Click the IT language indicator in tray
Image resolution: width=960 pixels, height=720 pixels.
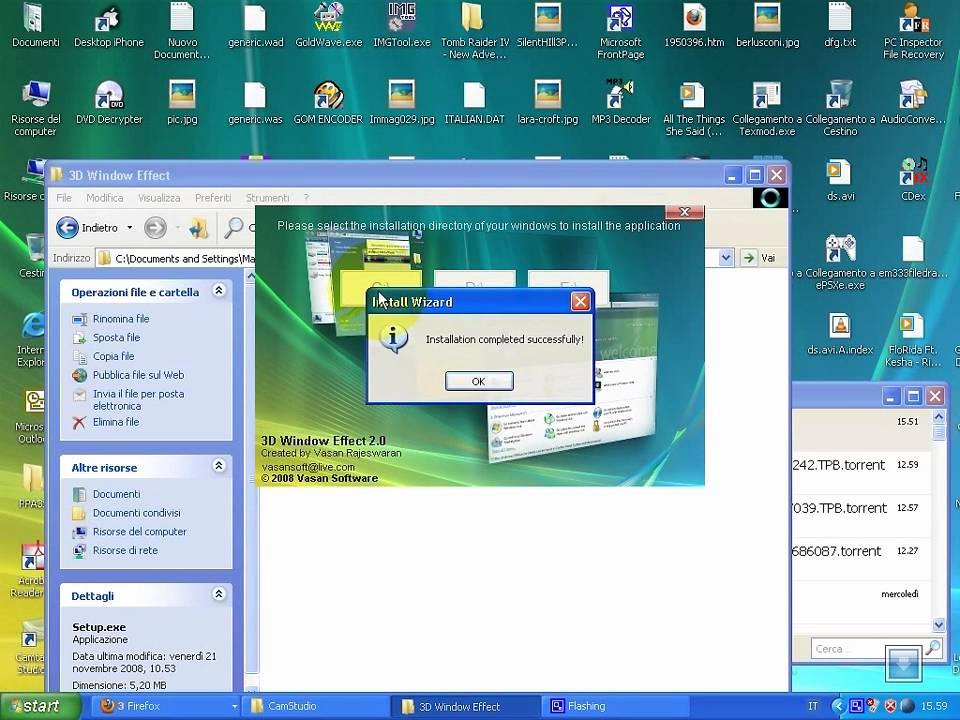tap(812, 706)
